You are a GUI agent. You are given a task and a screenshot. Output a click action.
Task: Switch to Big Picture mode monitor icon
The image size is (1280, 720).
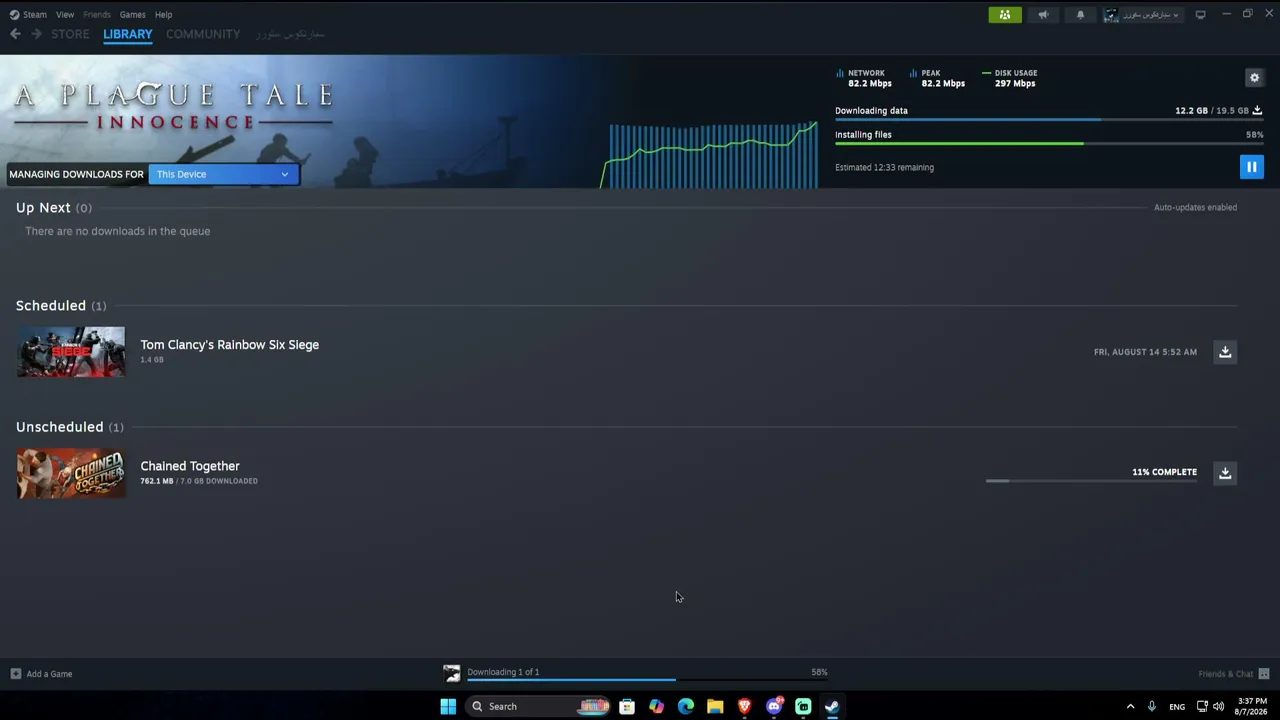pos(1200,14)
